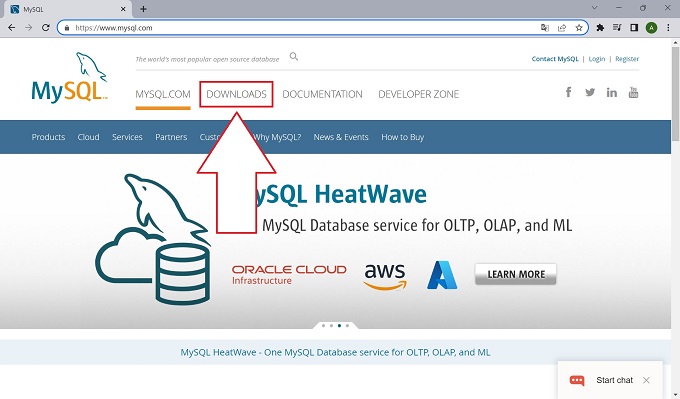
Task: Click the AWS logo
Action: point(385,276)
